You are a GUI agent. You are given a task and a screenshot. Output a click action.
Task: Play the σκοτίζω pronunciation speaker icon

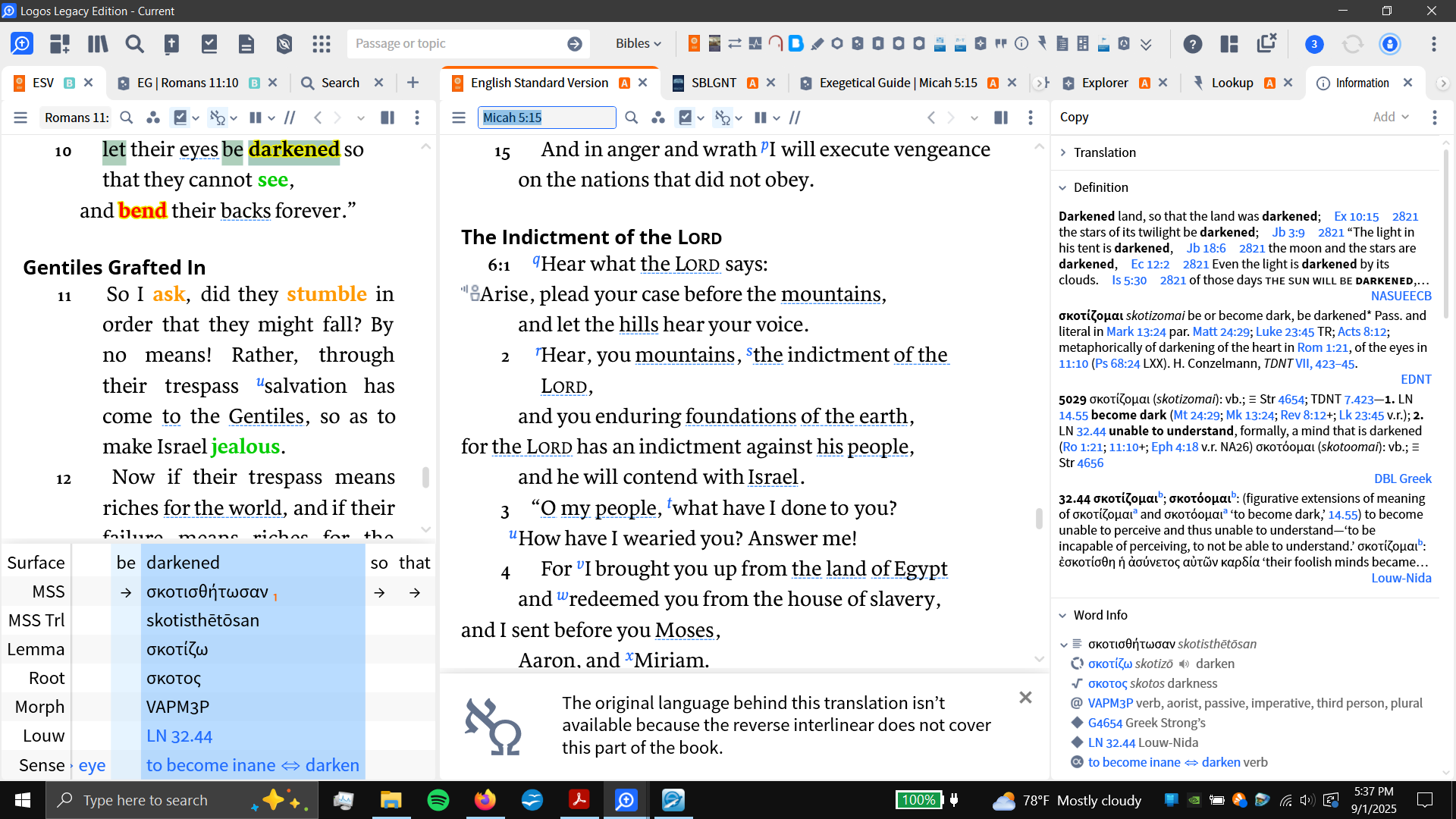(x=1184, y=664)
